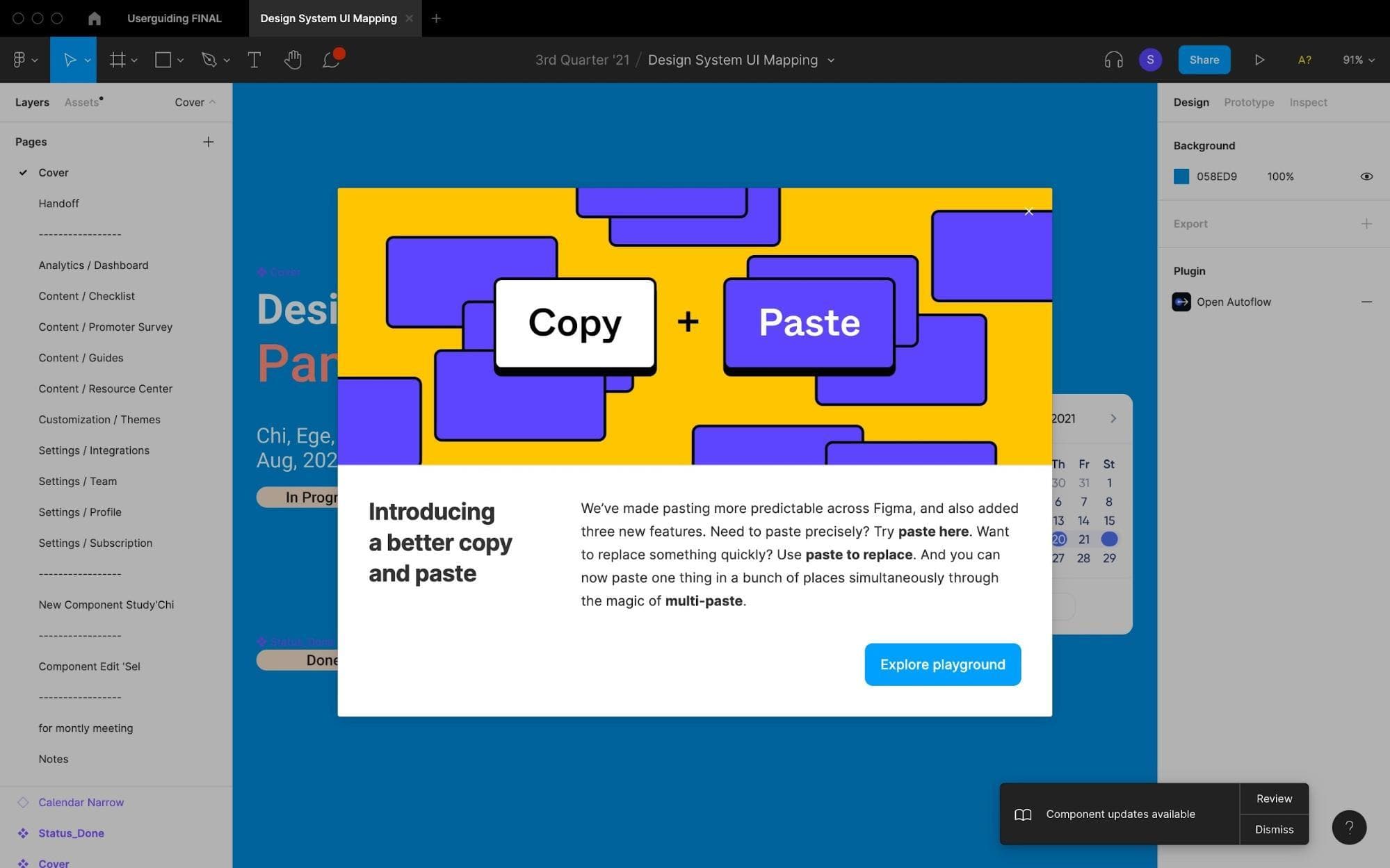Remove the Open Autoflow plugin
The image size is (1390, 868).
(1366, 302)
